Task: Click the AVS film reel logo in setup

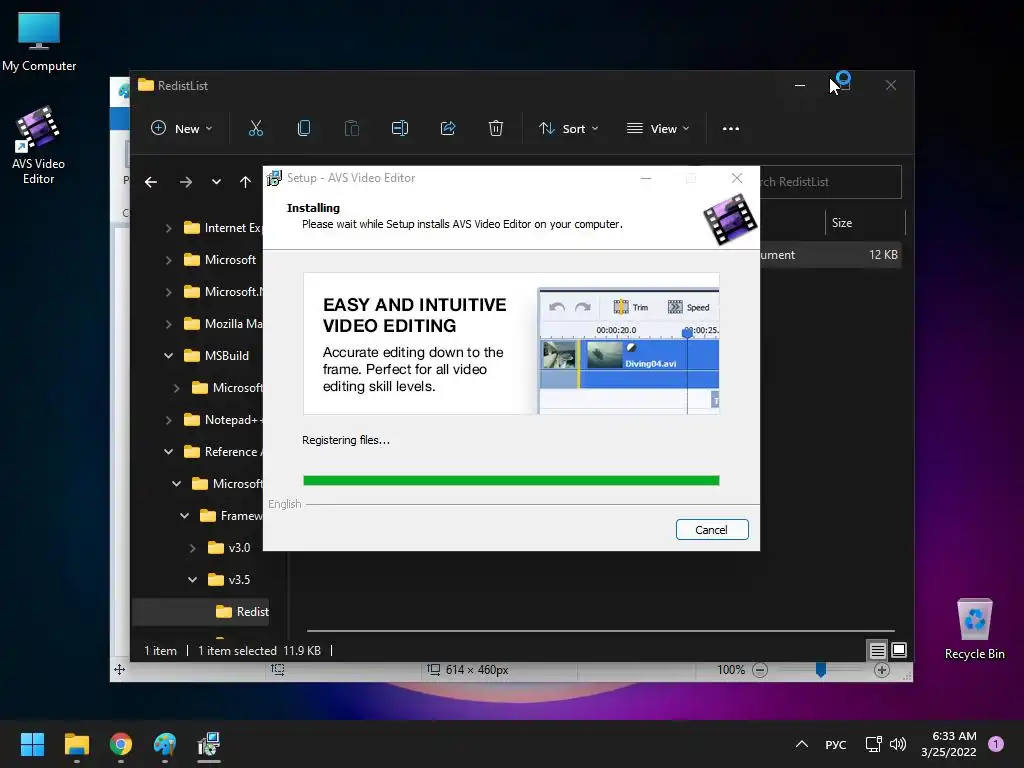Action: pos(729,219)
